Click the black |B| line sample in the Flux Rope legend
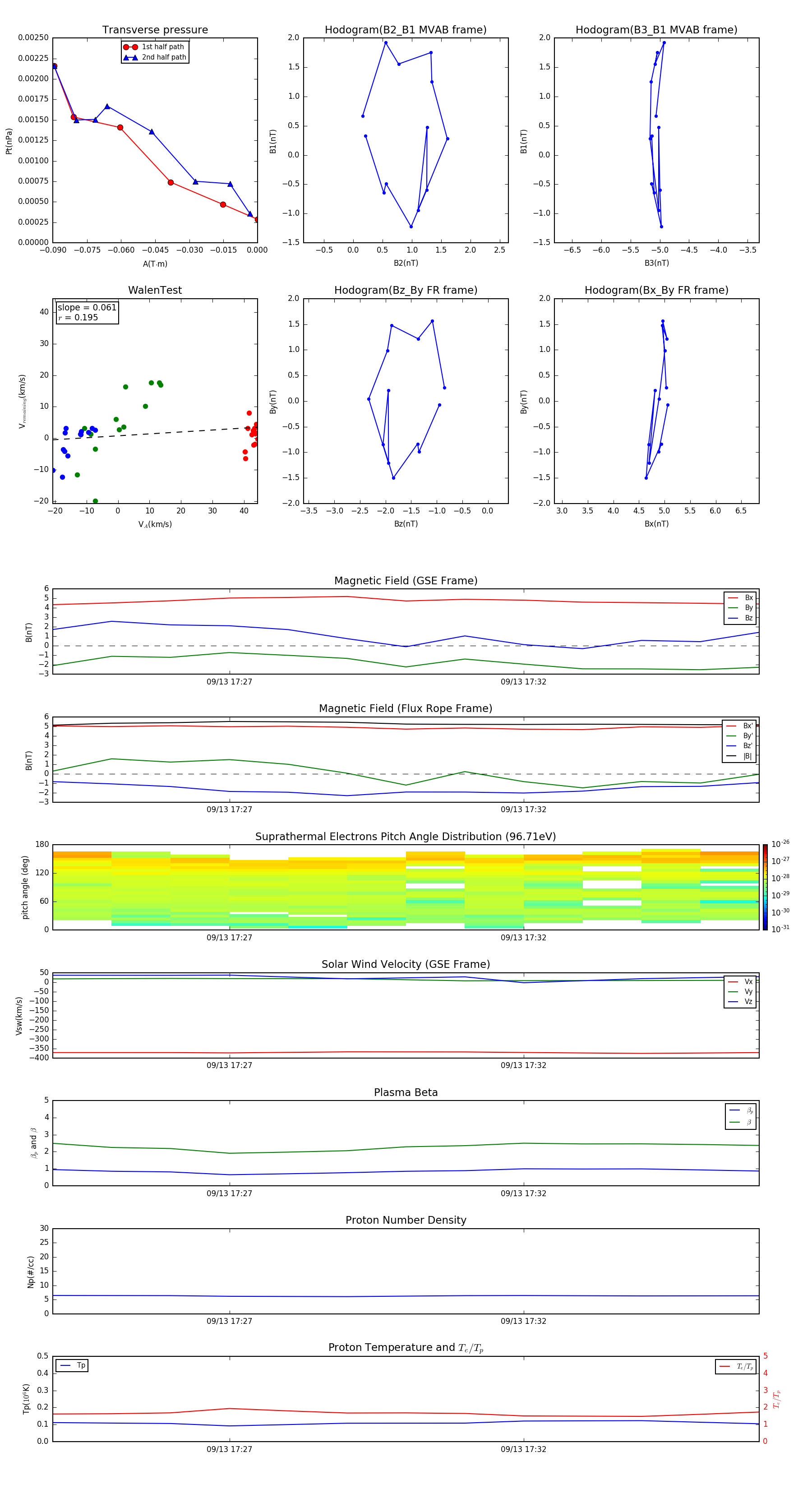The width and height of the screenshot is (812, 1489). pos(732,756)
